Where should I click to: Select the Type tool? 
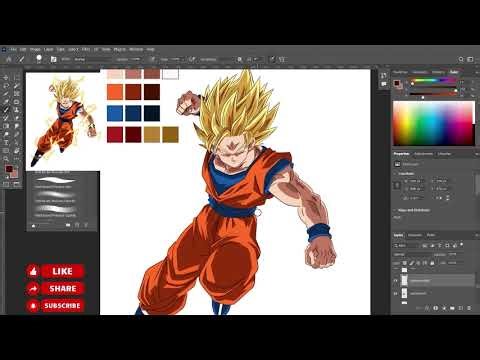coord(6,142)
